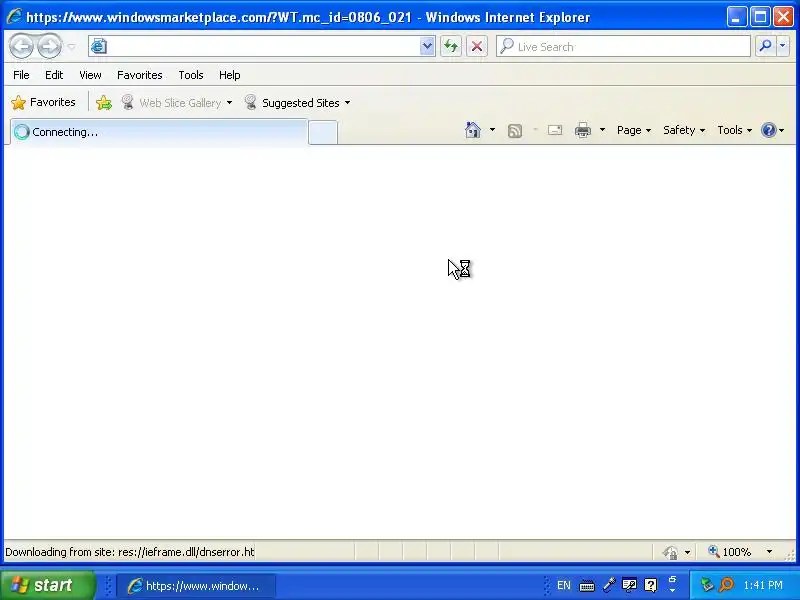Open the Safety command menu
This screenshot has height=600, width=800.
click(684, 130)
